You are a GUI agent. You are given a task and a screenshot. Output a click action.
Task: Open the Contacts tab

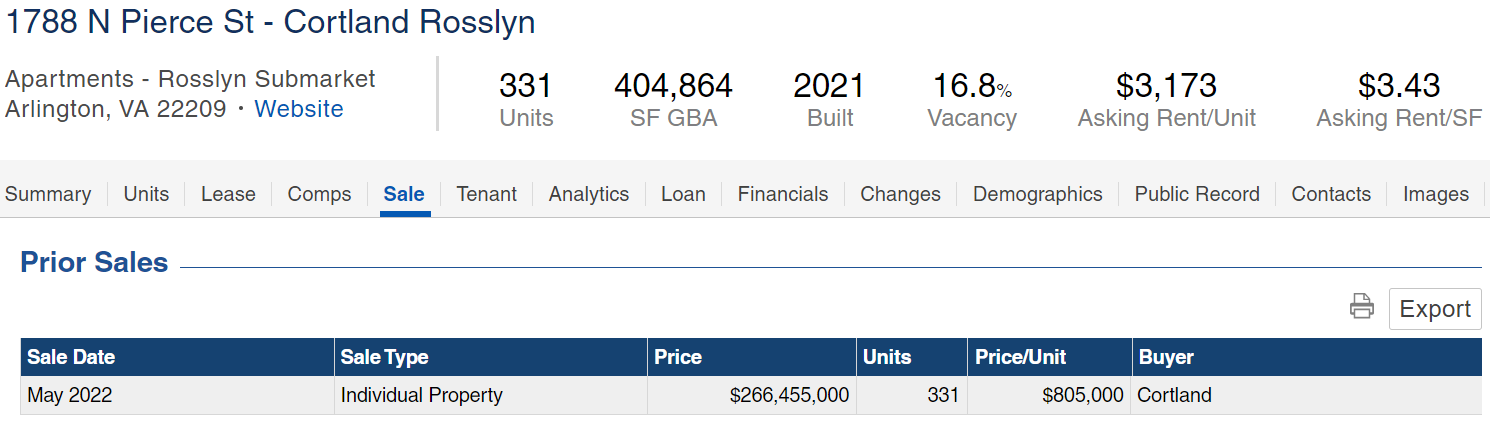click(1331, 194)
